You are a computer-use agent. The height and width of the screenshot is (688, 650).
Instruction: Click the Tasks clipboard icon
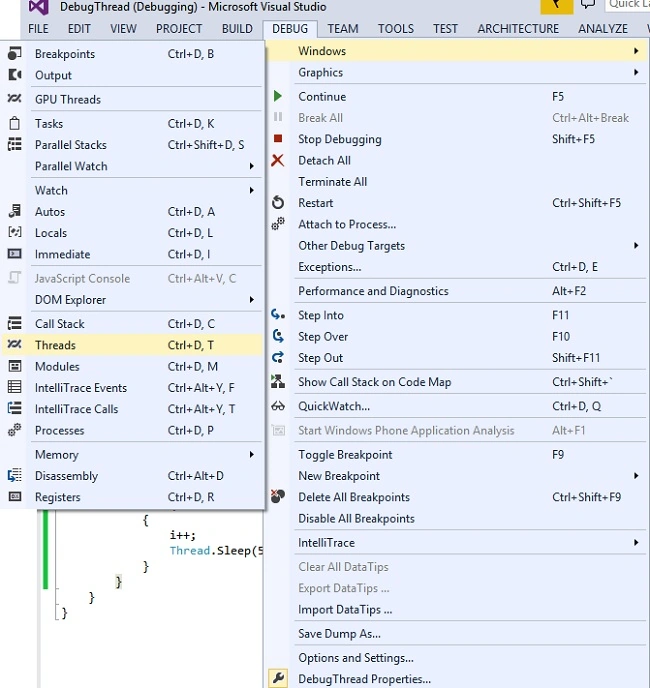click(14, 123)
